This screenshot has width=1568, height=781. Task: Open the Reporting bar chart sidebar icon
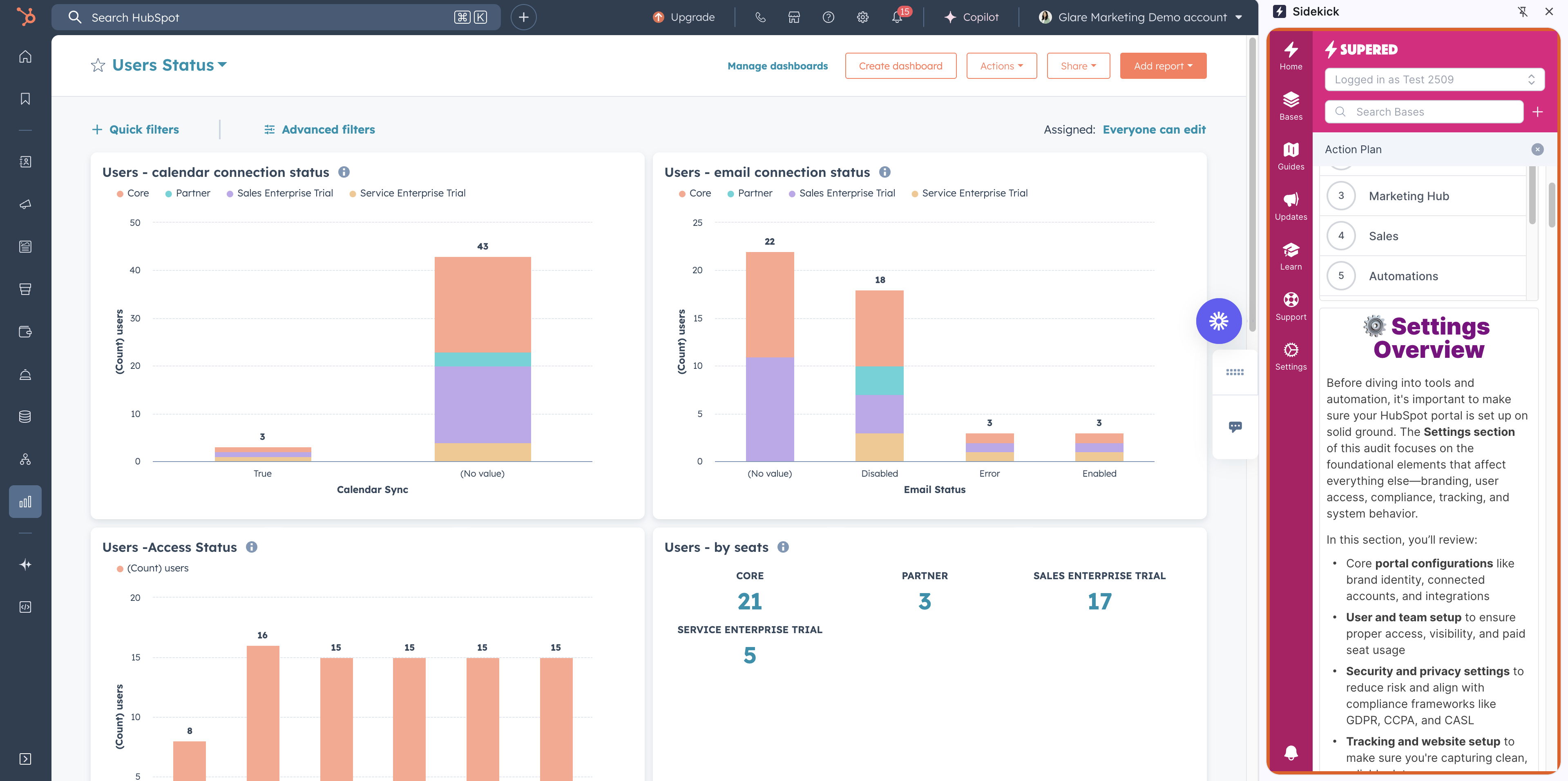(25, 502)
